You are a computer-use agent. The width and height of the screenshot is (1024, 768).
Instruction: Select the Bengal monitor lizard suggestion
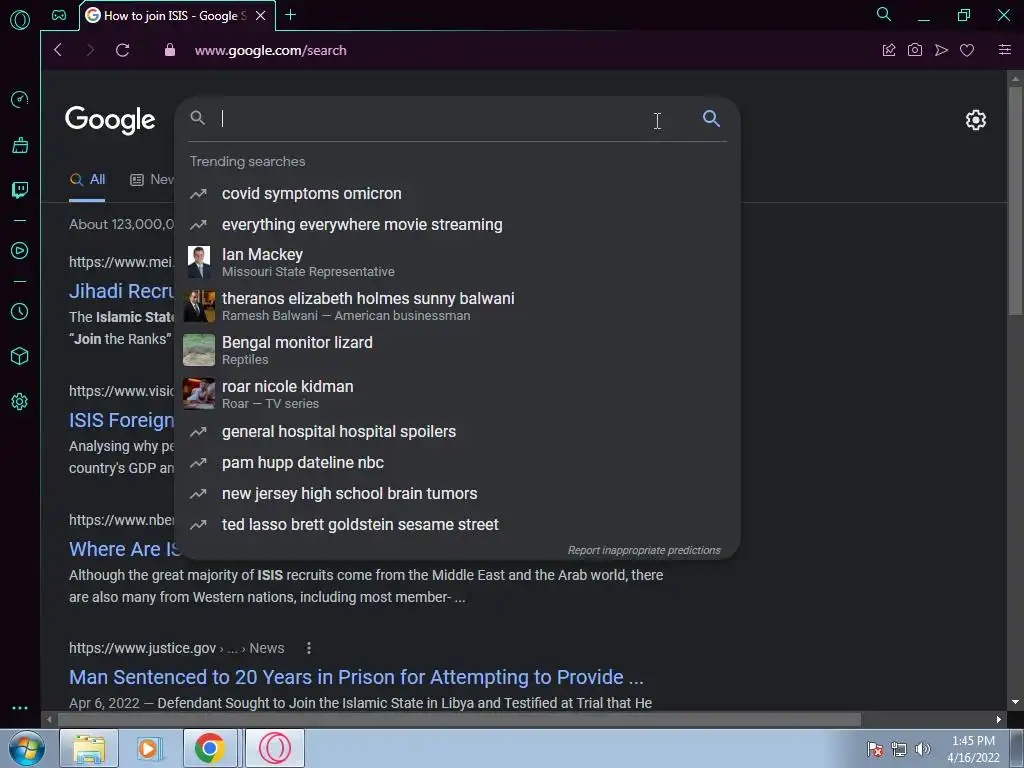pos(457,350)
